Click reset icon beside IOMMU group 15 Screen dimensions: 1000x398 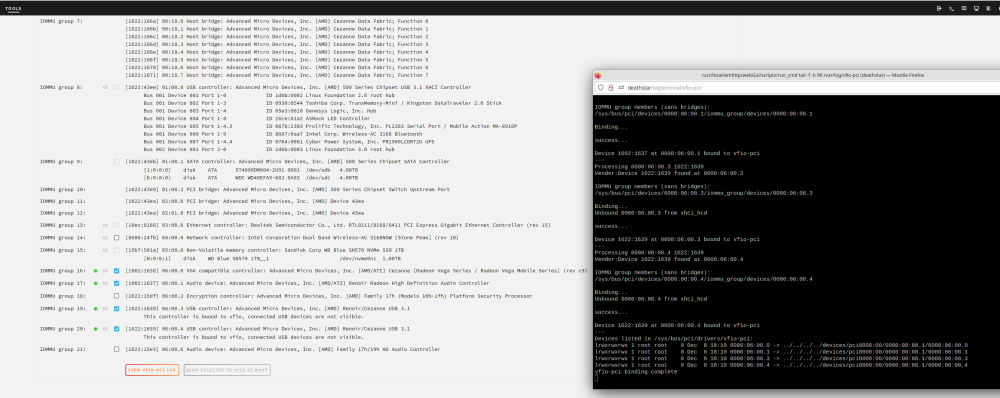click(x=105, y=250)
